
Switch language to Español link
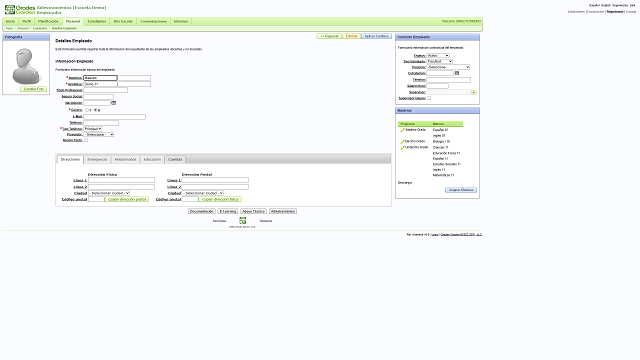coord(594,6)
